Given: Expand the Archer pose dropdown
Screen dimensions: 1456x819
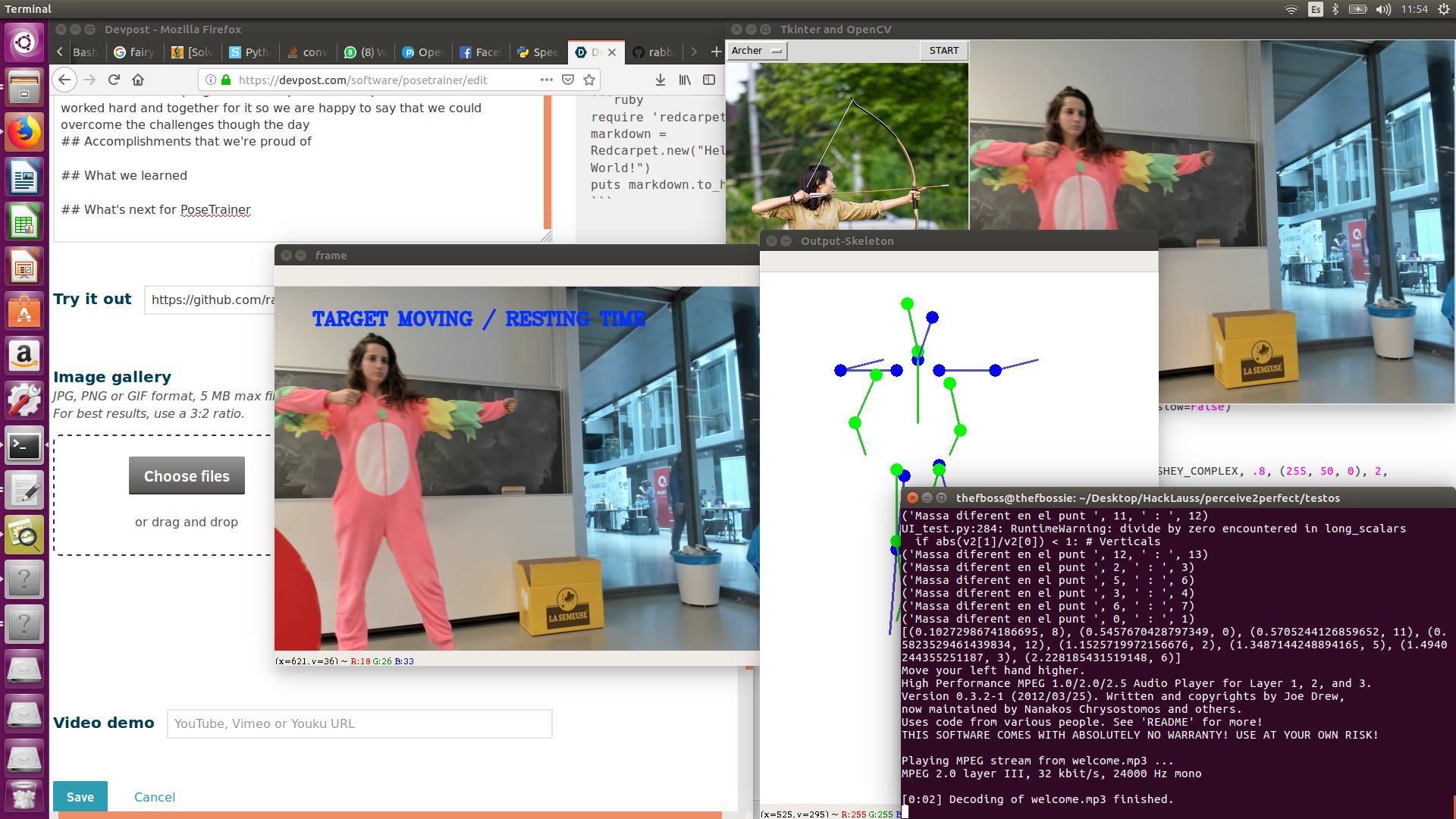Looking at the screenshot, I should click(757, 51).
